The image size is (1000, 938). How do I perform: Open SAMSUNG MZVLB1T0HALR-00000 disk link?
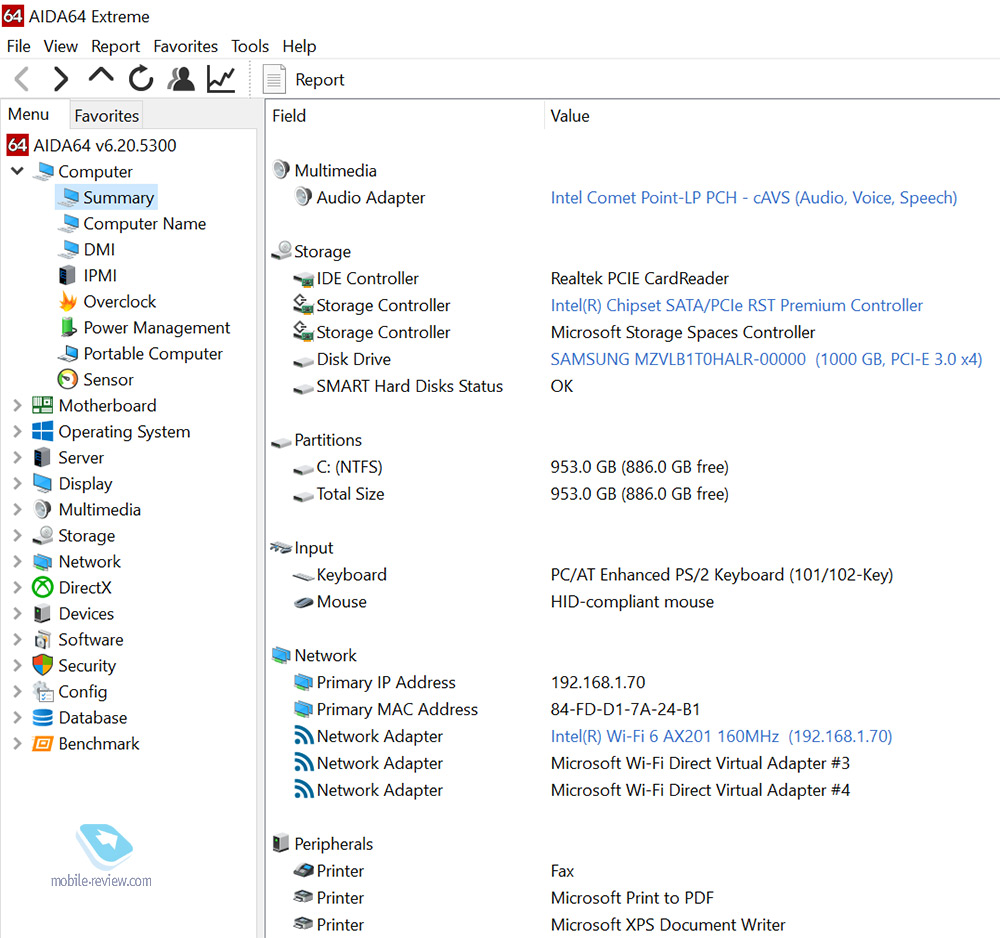(x=767, y=360)
